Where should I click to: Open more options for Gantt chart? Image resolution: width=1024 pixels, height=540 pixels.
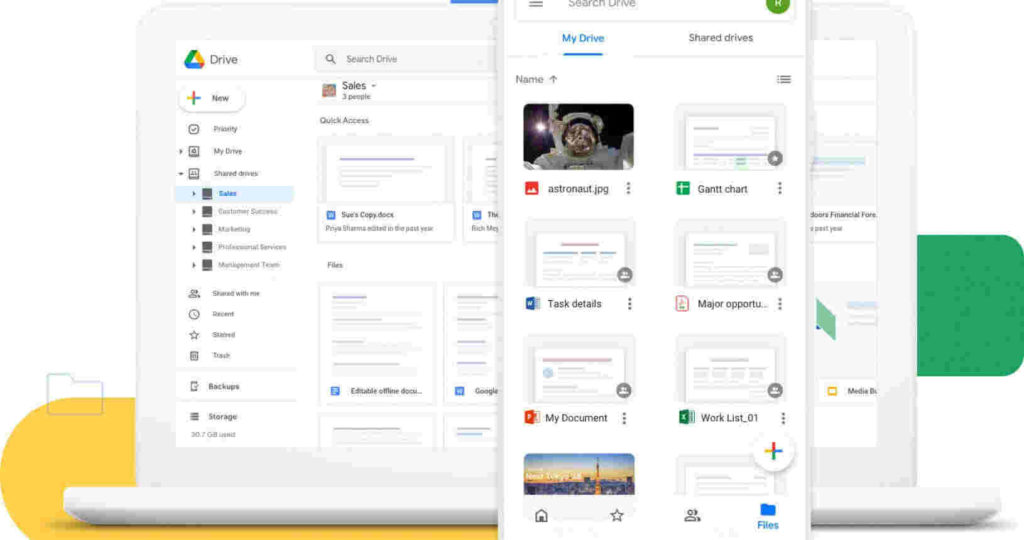779,189
